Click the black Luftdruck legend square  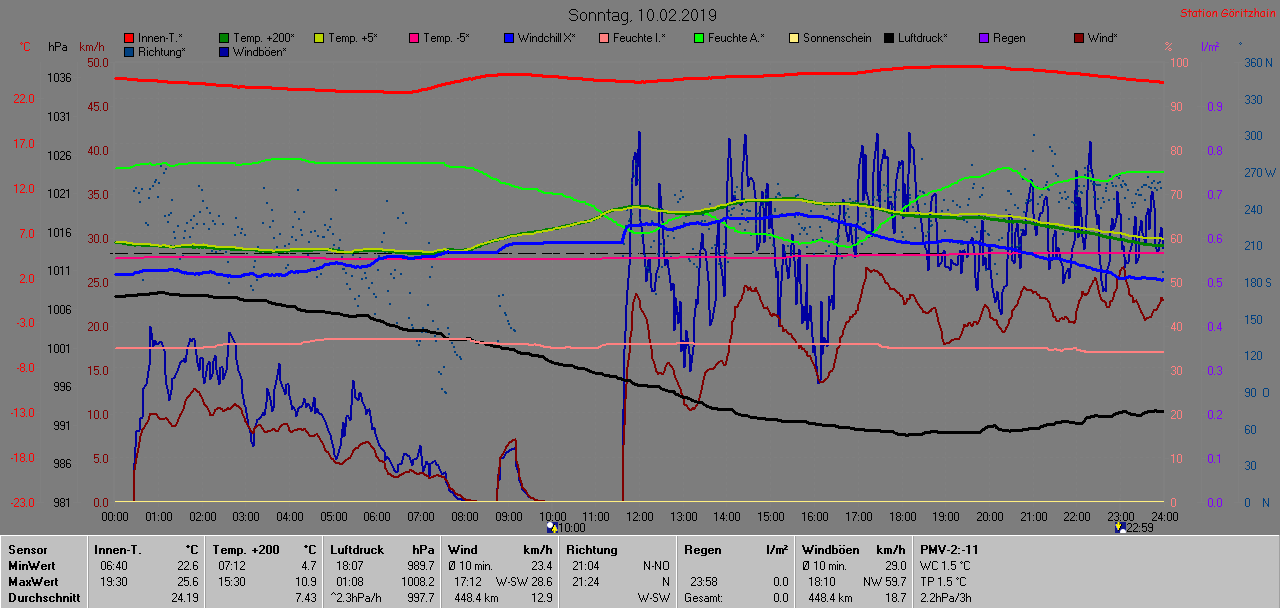click(x=889, y=38)
